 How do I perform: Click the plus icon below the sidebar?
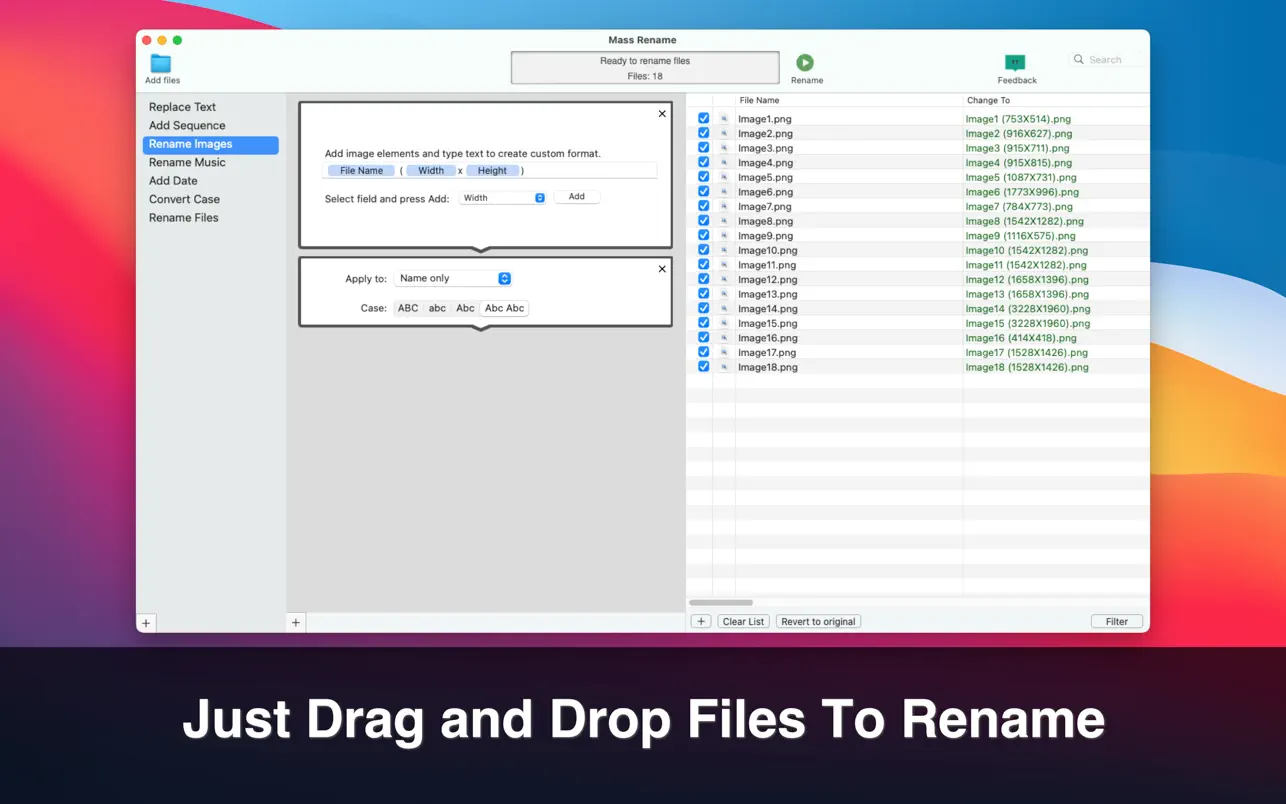pyautogui.click(x=146, y=622)
